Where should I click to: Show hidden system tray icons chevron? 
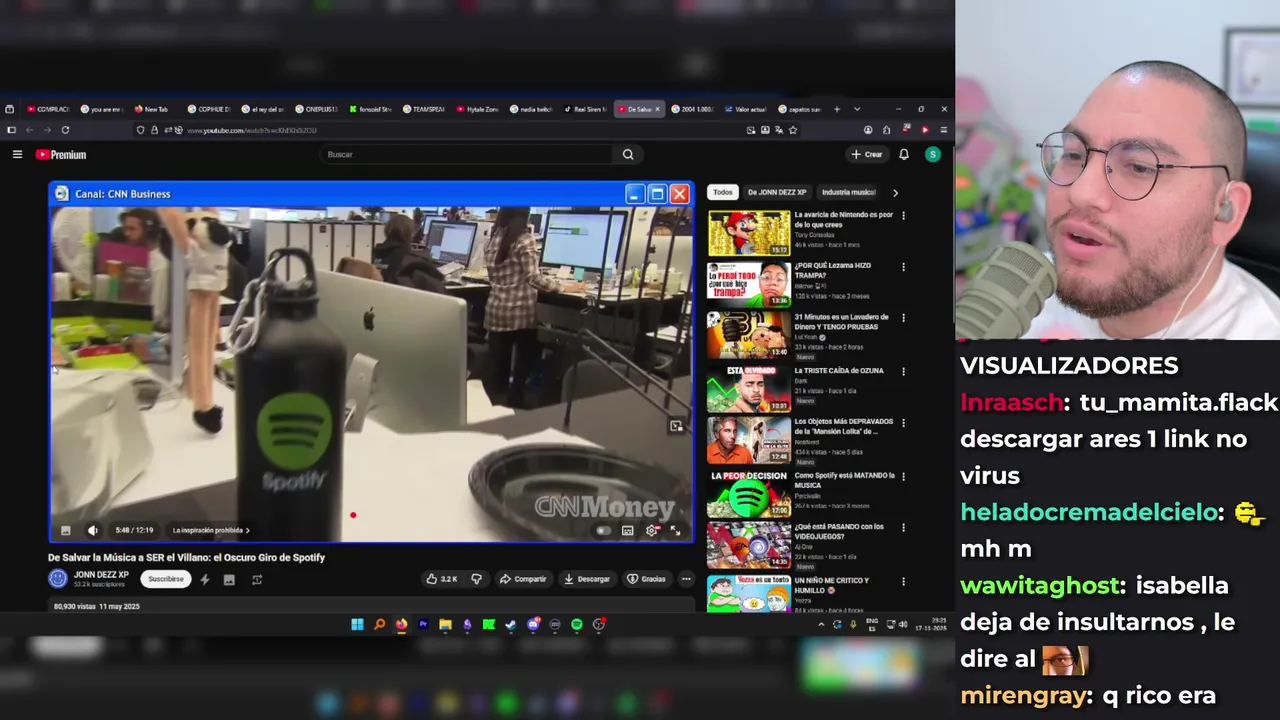click(821, 624)
